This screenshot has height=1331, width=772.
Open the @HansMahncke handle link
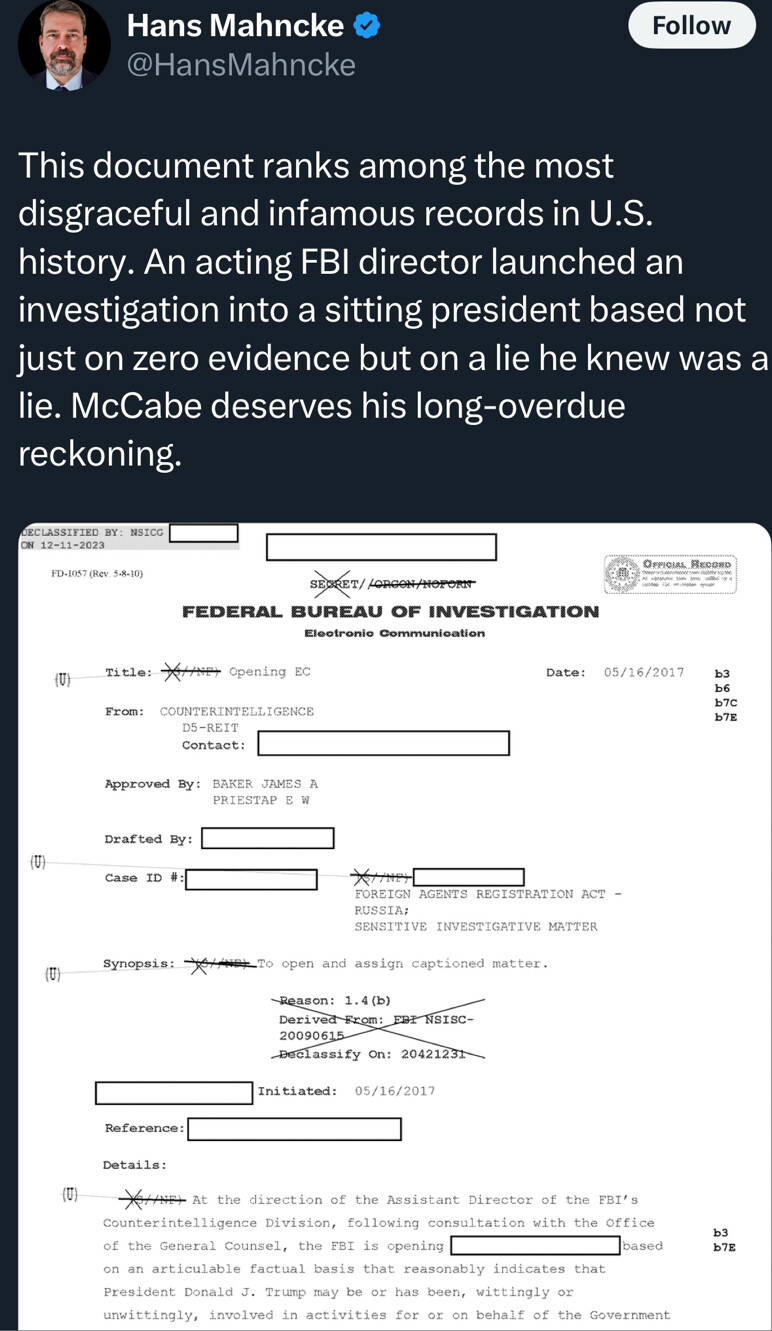coord(241,65)
